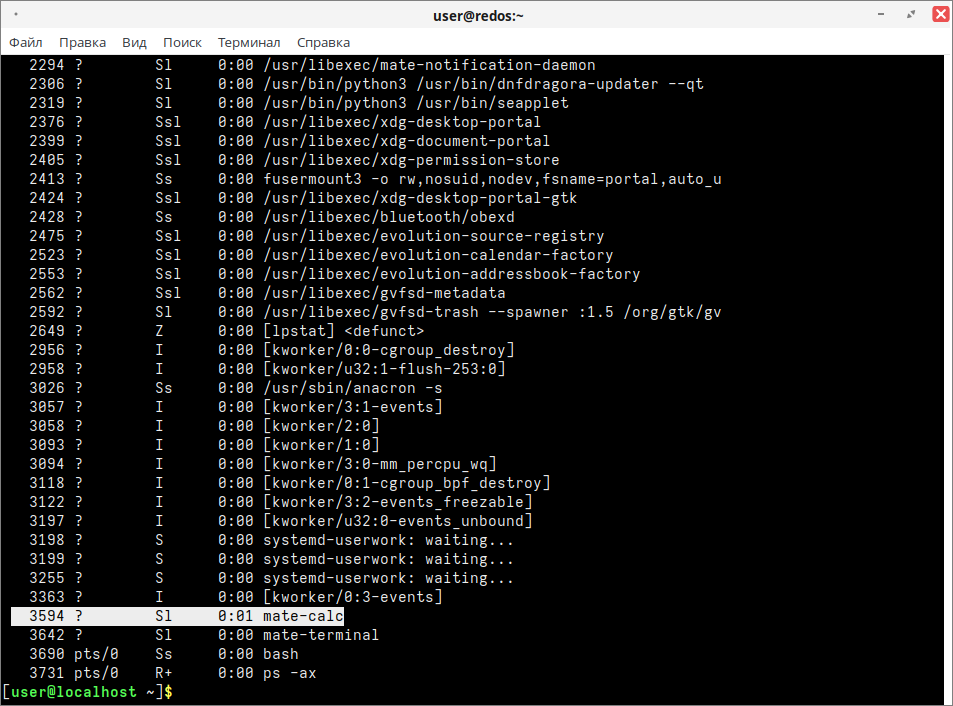953x706 pixels.
Task: Maximize the terminal window
Action: coord(910,15)
